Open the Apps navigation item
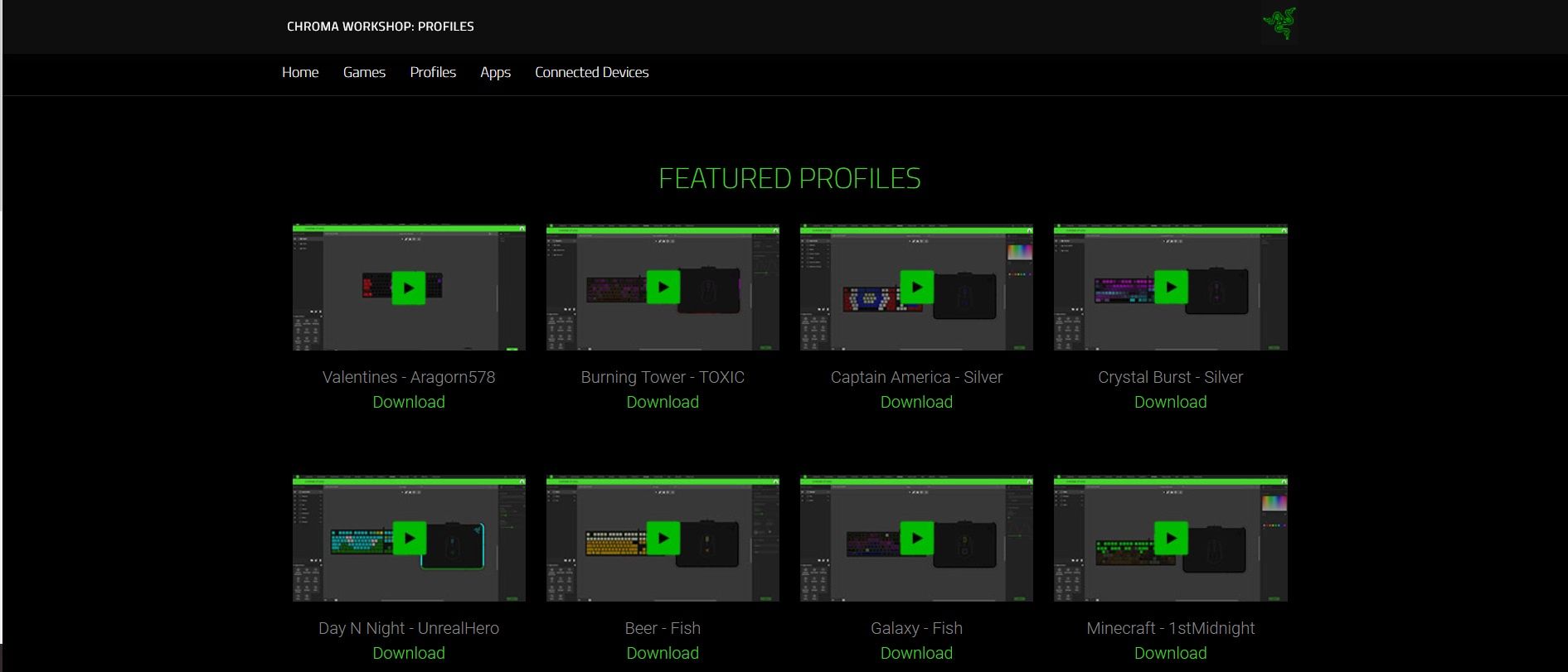Viewport: 1568px width, 672px height. tap(495, 73)
